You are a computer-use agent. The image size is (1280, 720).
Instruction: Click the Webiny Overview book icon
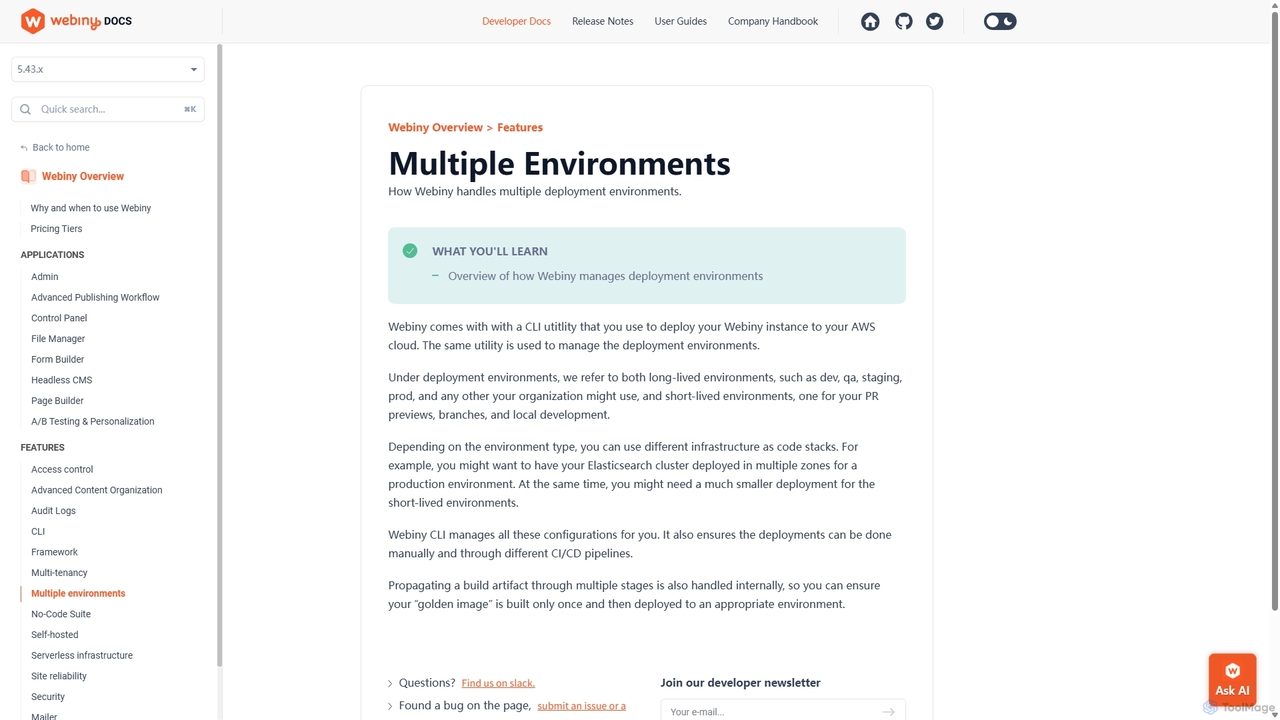[28, 176]
